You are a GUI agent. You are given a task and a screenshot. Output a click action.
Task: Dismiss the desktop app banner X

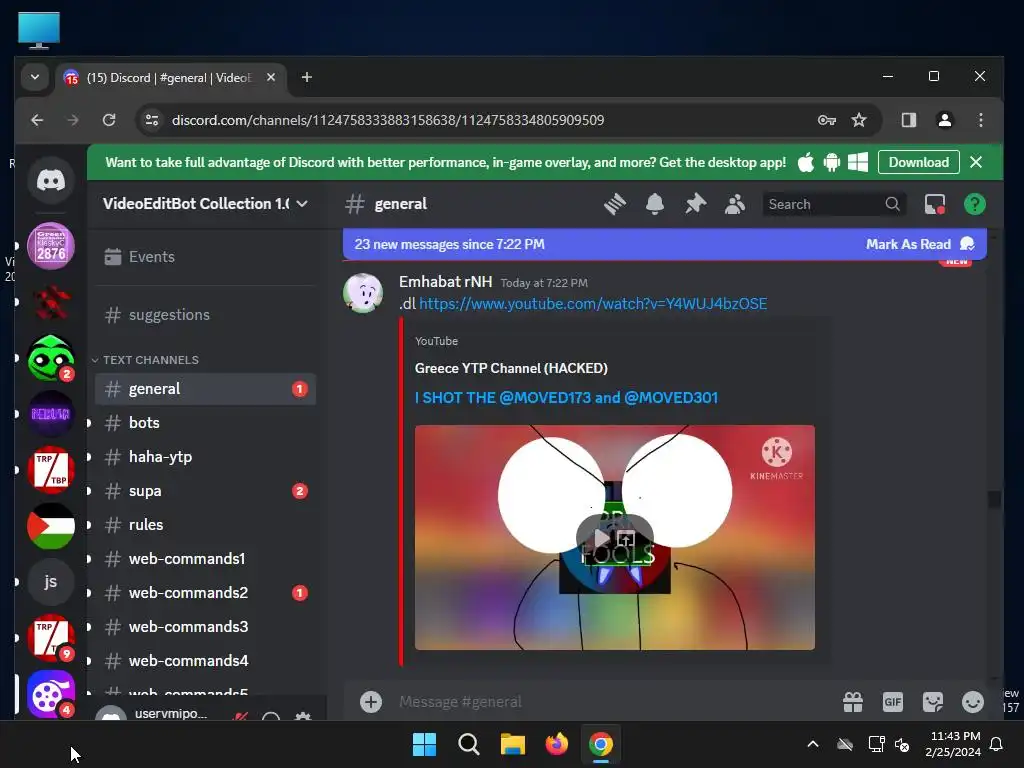(976, 162)
